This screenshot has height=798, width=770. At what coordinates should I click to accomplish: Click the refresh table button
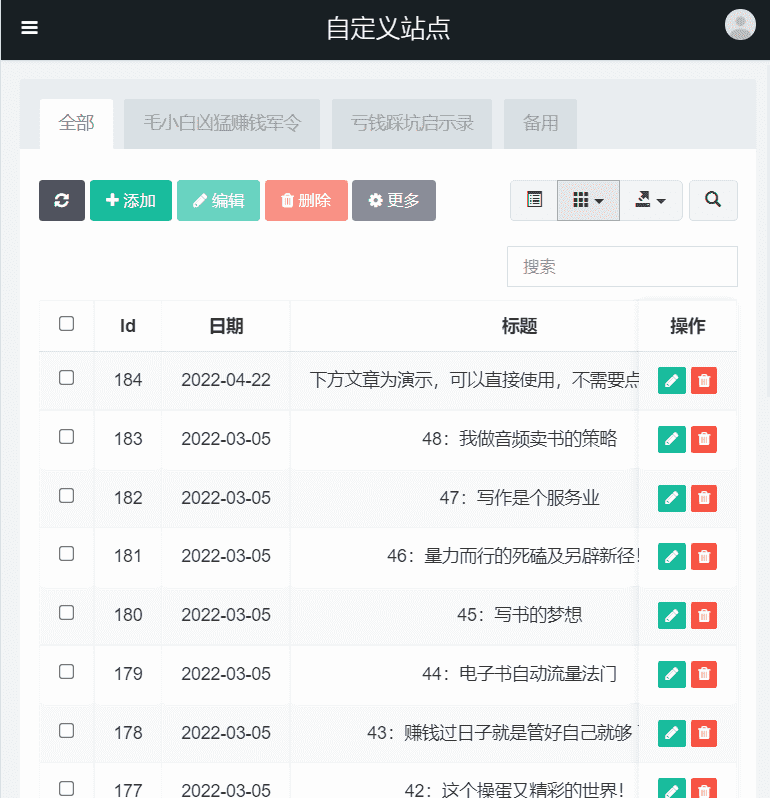click(62, 200)
